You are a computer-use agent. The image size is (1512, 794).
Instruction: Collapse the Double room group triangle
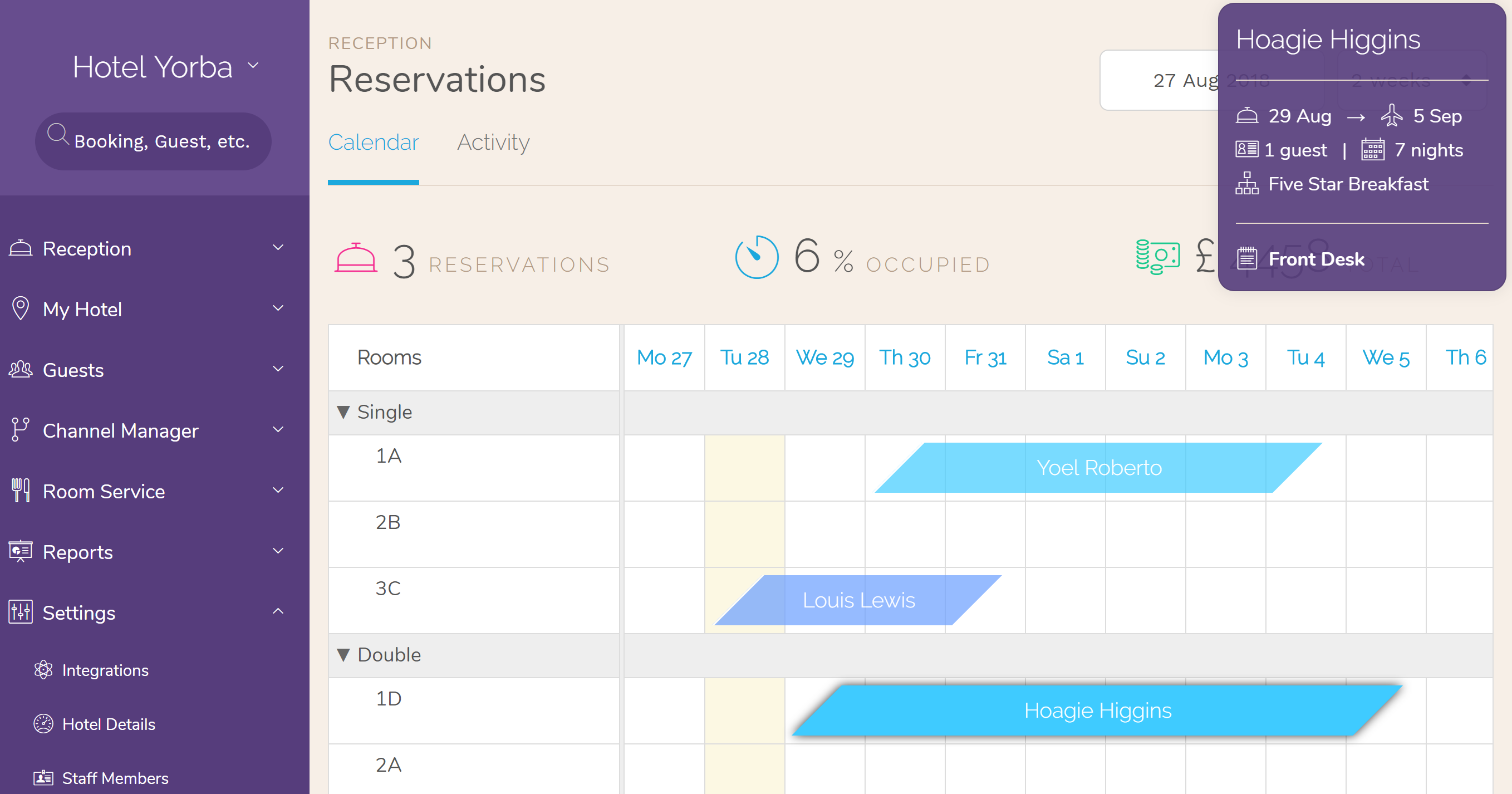point(343,655)
